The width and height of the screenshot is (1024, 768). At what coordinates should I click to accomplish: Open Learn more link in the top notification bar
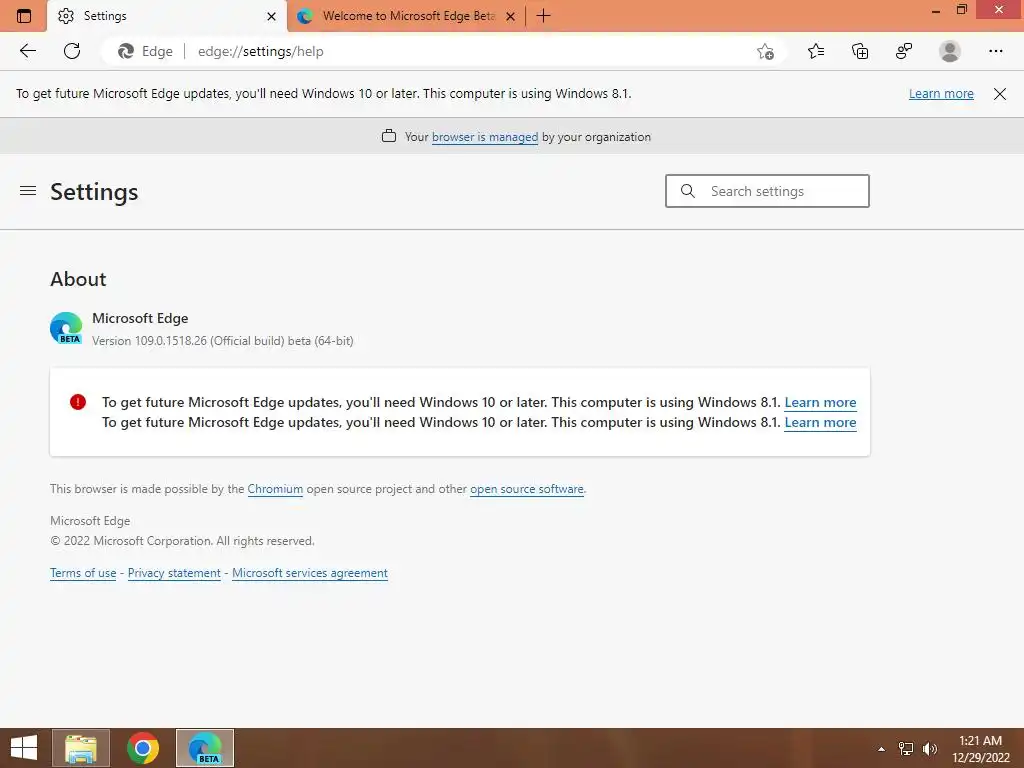tap(941, 93)
